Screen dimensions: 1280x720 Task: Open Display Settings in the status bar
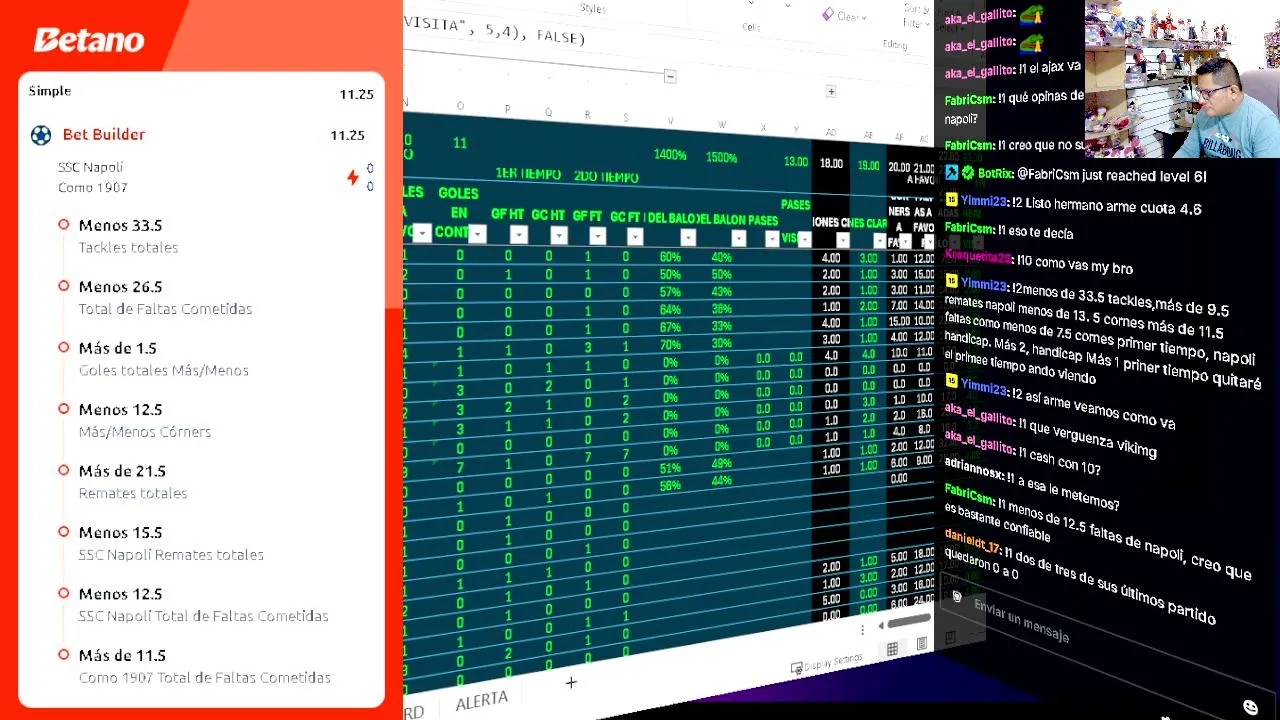(x=826, y=664)
